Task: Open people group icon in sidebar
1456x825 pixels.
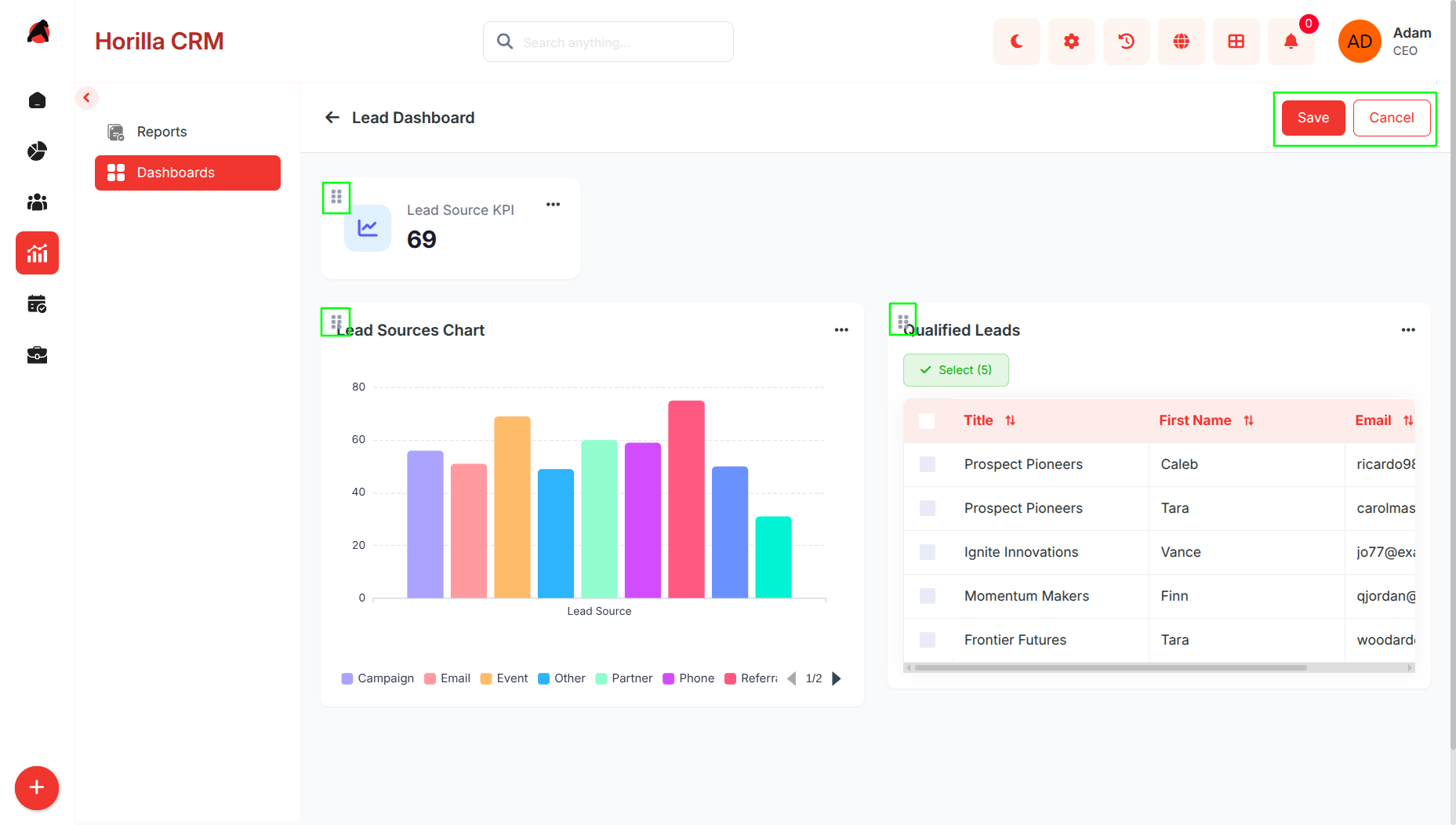Action: 37,202
